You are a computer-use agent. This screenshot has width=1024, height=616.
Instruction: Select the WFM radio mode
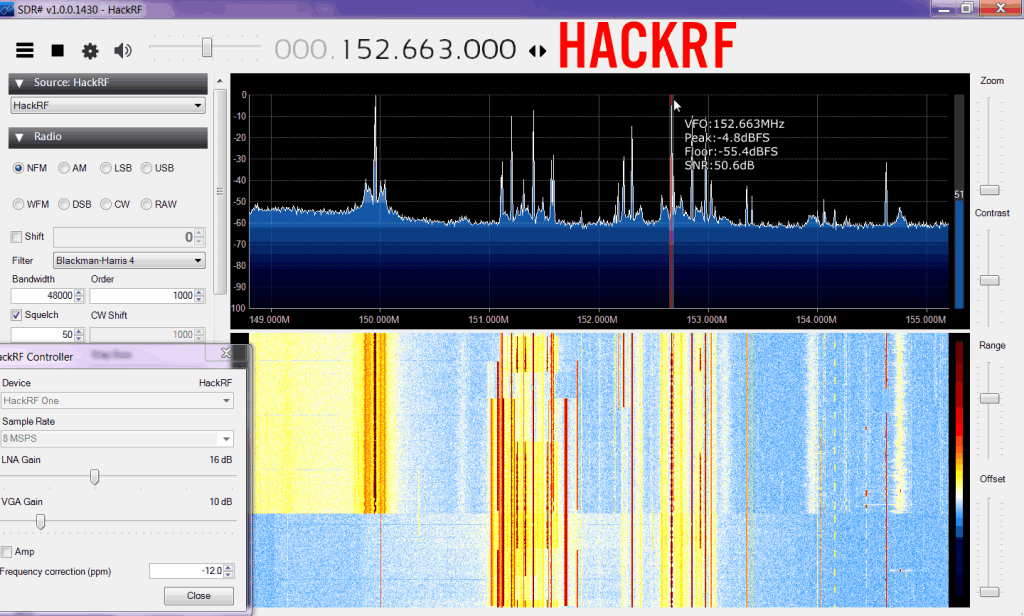pos(19,204)
